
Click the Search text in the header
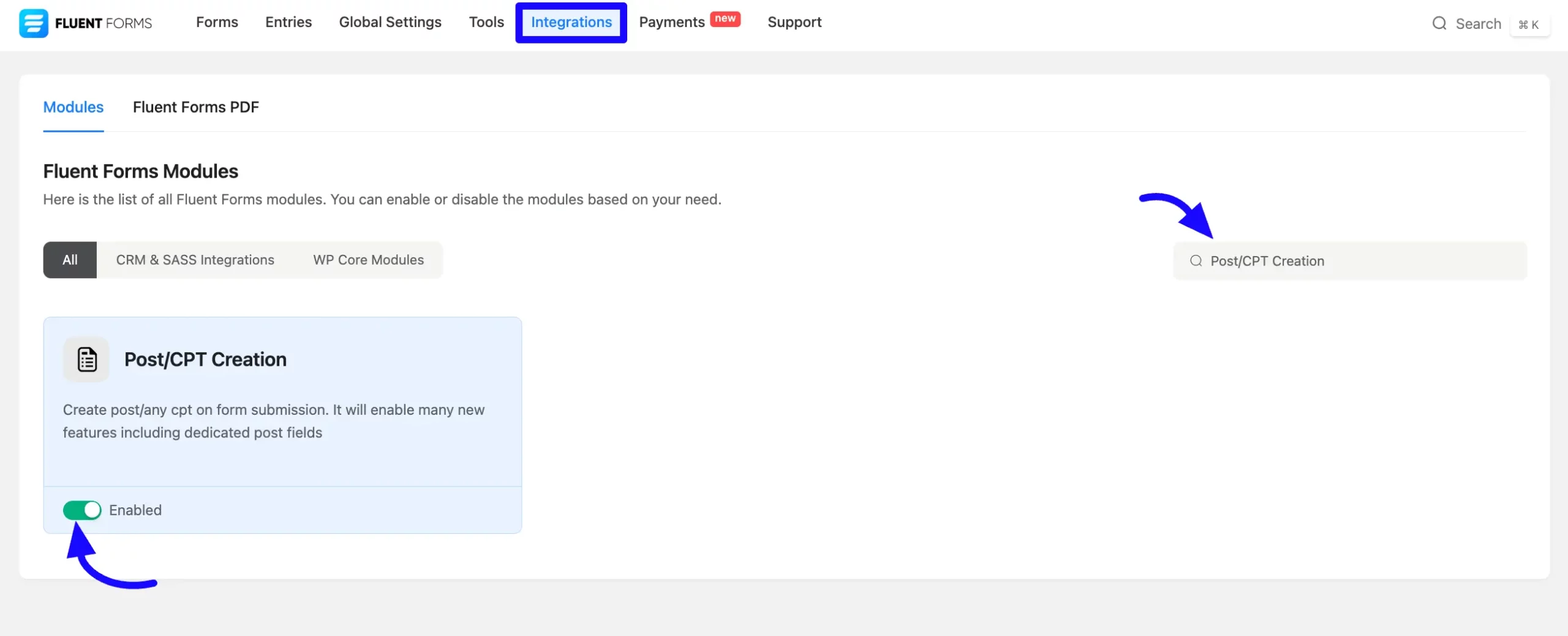tap(1478, 24)
